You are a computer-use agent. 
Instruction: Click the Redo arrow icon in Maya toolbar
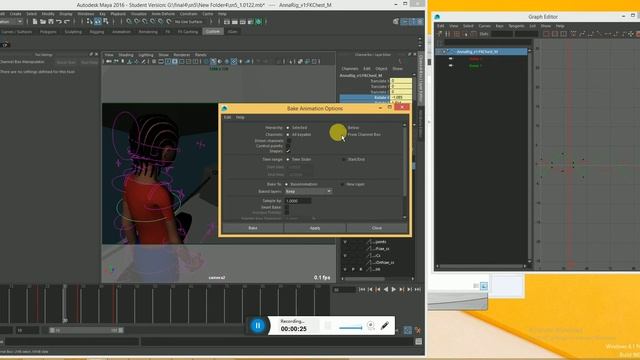point(67,21)
